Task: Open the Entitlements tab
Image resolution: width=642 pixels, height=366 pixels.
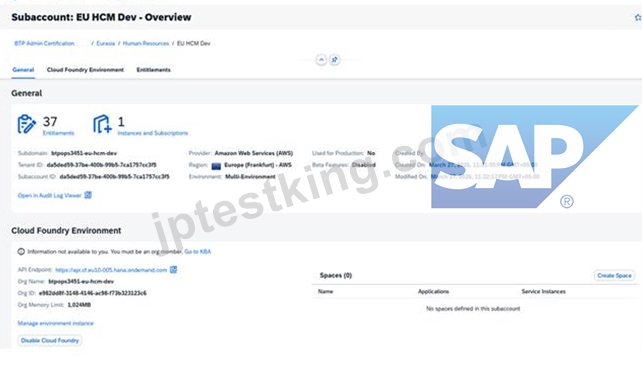Action: click(154, 70)
